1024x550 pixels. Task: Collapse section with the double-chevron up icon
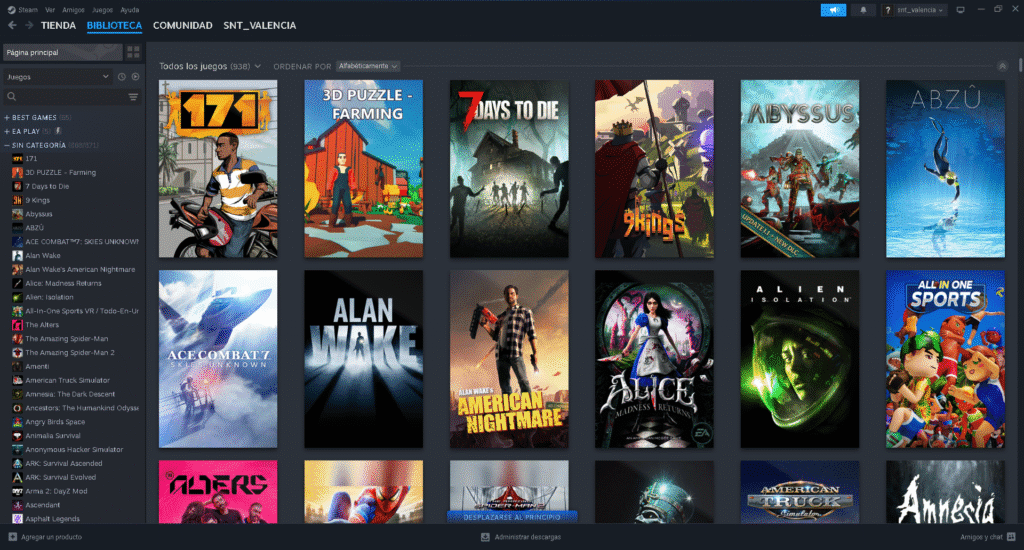tap(1002, 66)
